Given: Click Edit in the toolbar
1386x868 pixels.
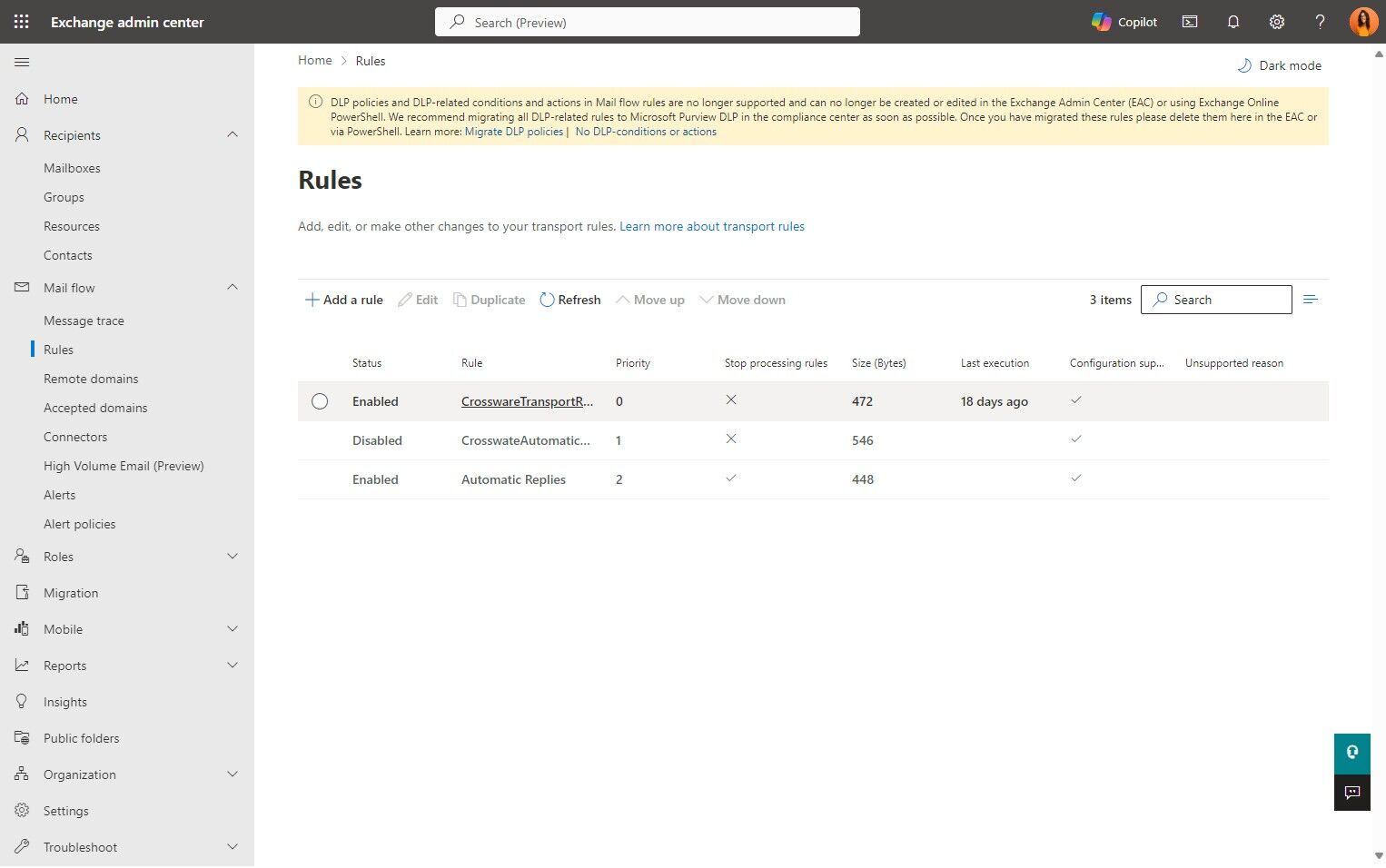Looking at the screenshot, I should (418, 300).
